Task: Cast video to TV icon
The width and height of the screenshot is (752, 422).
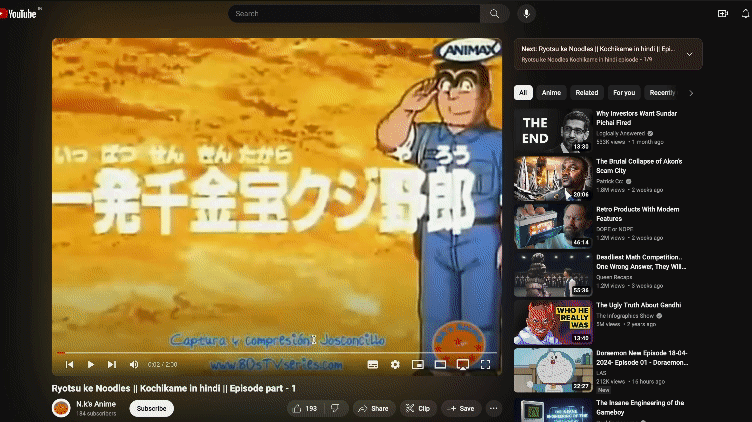Action: pyautogui.click(x=463, y=364)
